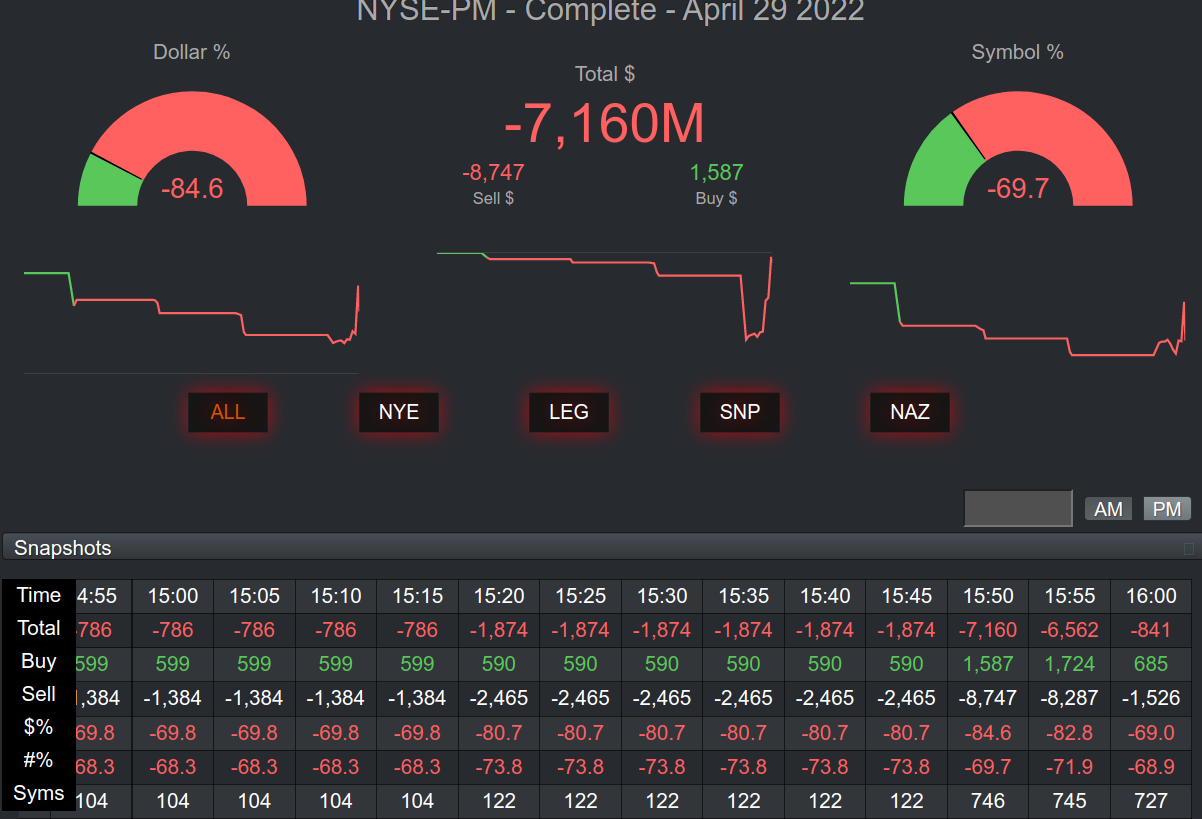
Task: Click the Syms row label
Action: [39, 793]
